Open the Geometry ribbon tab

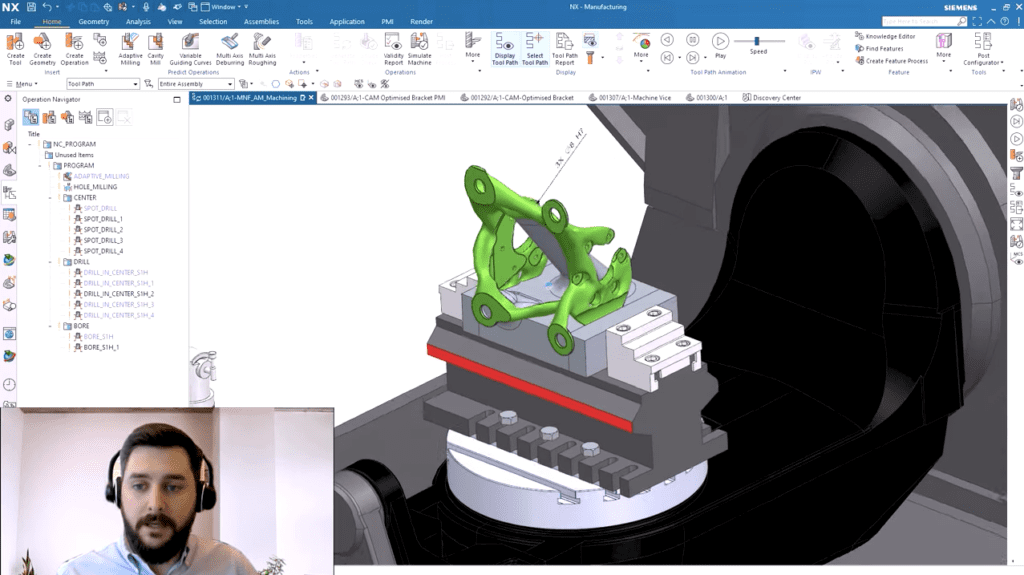click(93, 21)
